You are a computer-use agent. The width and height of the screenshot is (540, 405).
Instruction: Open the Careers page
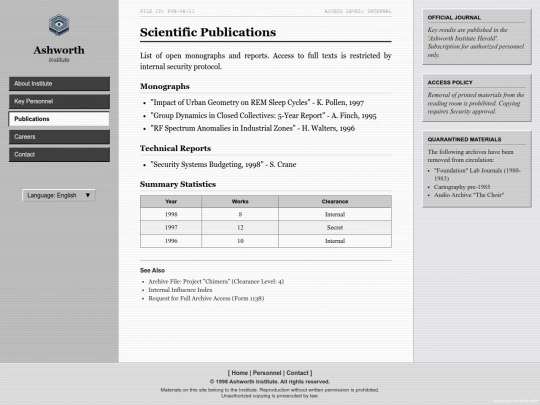click(59, 137)
